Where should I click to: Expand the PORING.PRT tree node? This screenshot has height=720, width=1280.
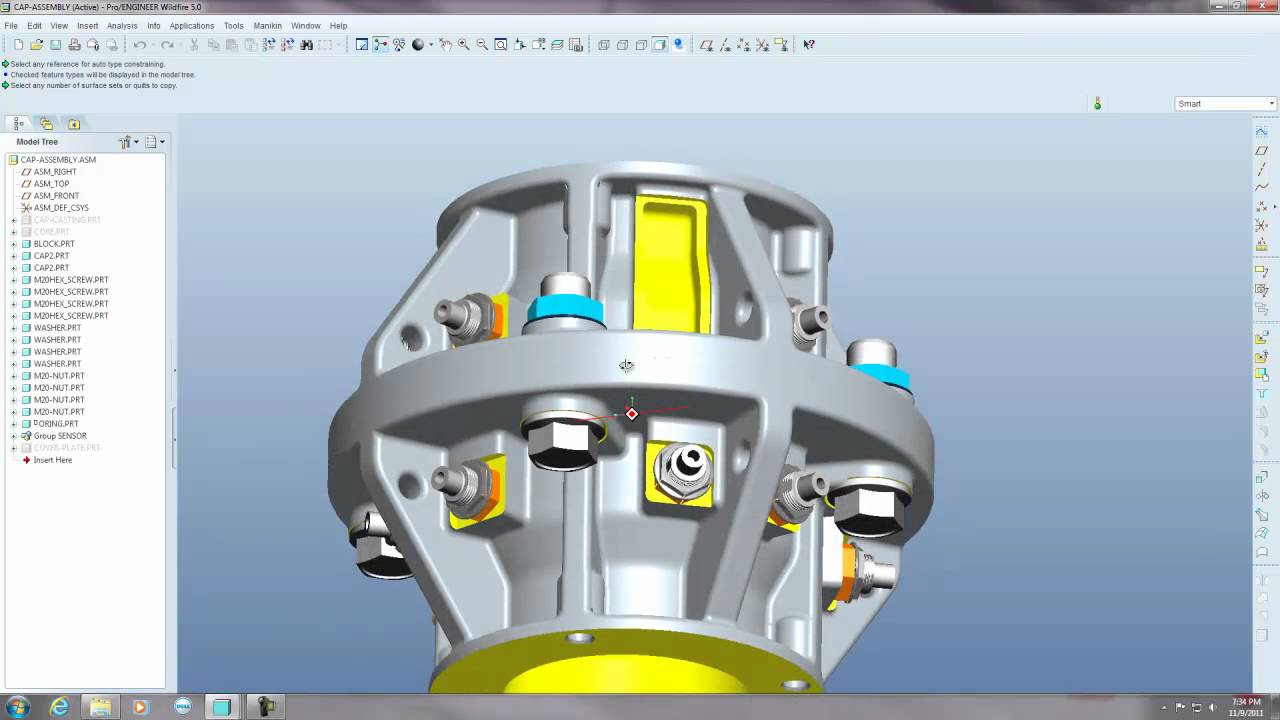point(14,424)
